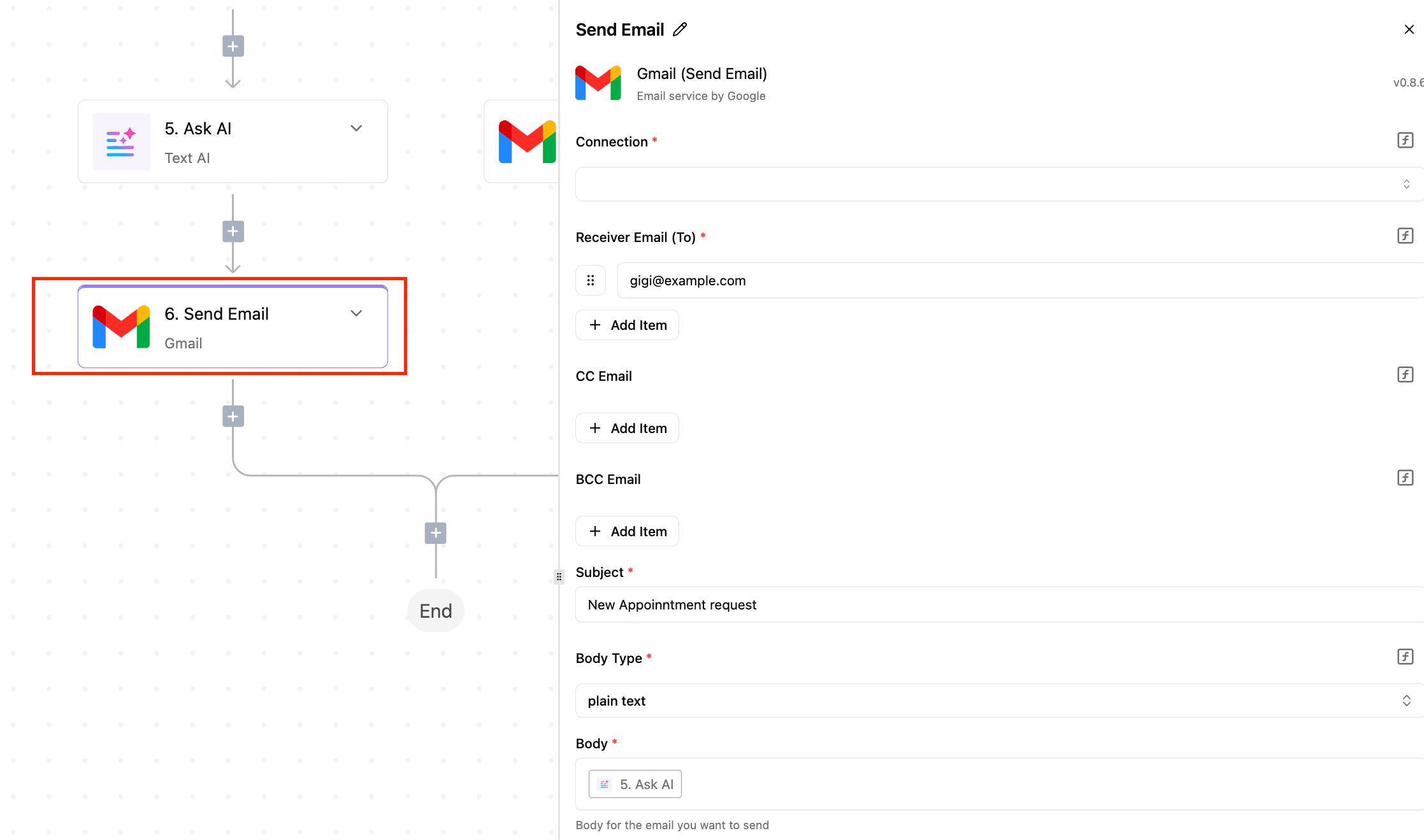The height and width of the screenshot is (840, 1424).
Task: Click the 5. Ask AI chip in Body
Action: tap(635, 785)
